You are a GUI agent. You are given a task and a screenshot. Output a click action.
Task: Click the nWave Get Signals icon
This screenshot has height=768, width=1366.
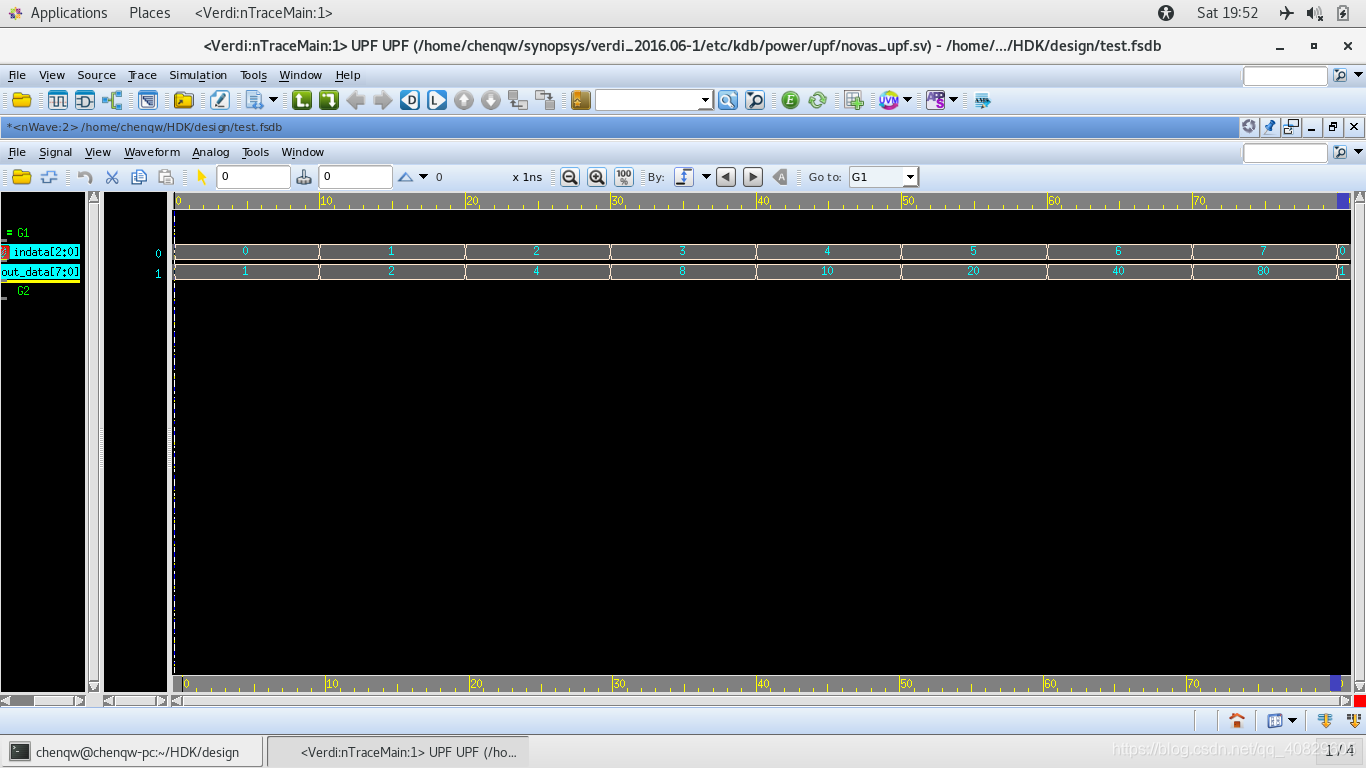[48, 177]
